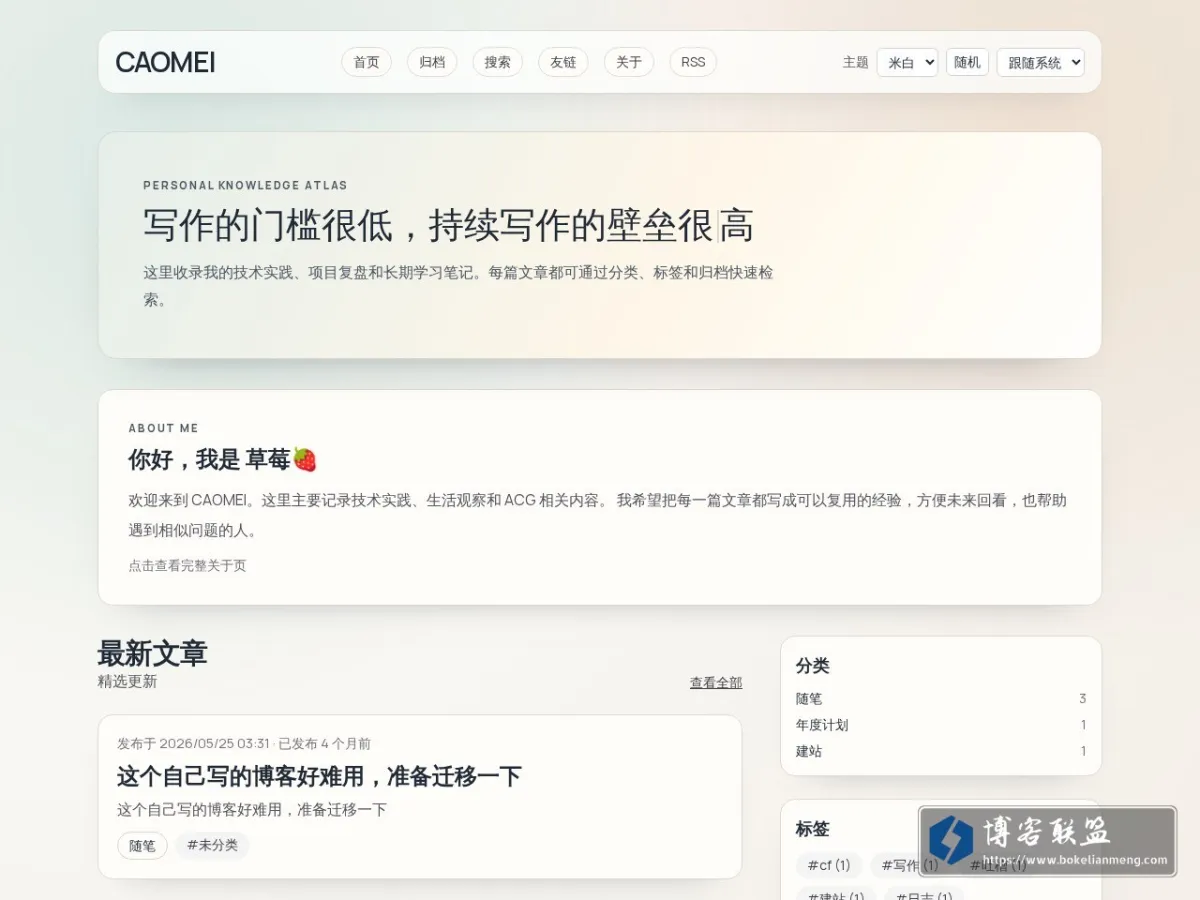The height and width of the screenshot is (900, 1200).
Task: Open the 首页 nav item
Action: pyautogui.click(x=366, y=62)
